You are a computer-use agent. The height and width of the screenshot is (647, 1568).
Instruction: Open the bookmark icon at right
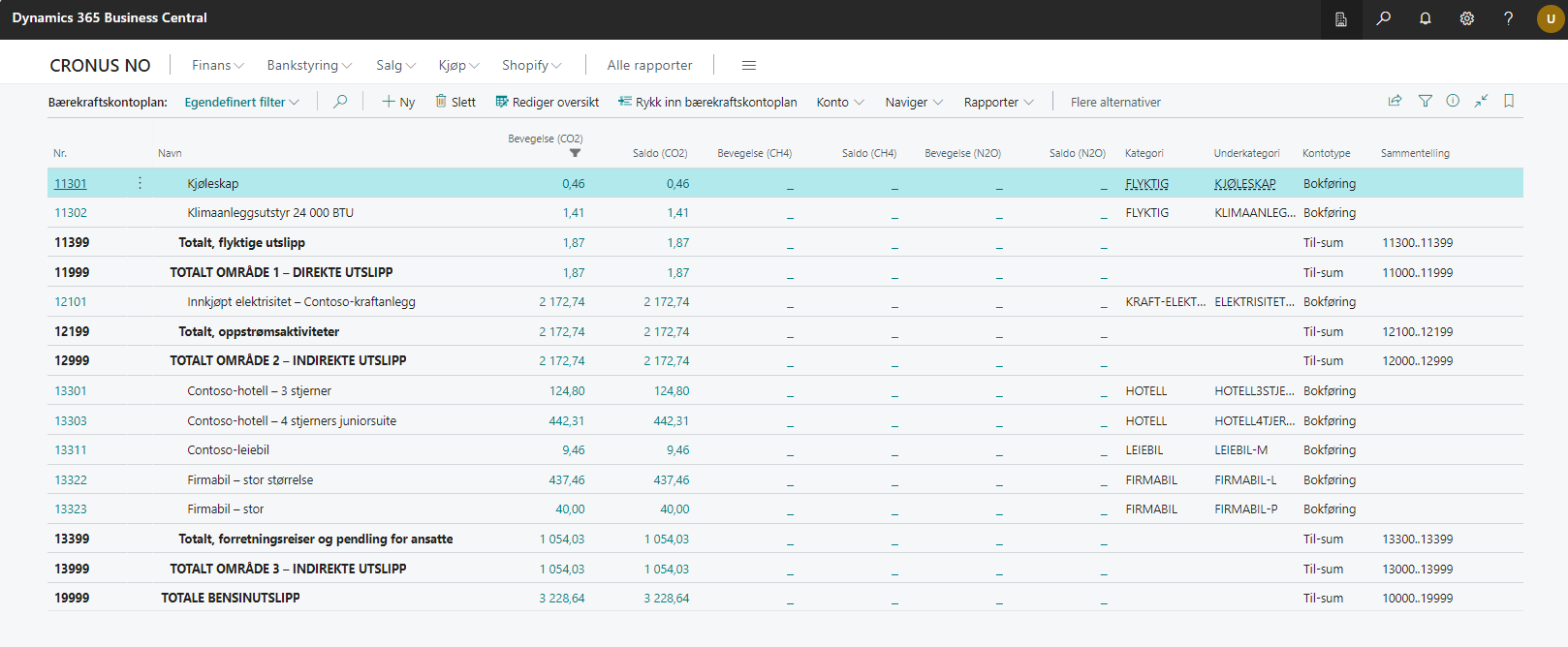1508,101
